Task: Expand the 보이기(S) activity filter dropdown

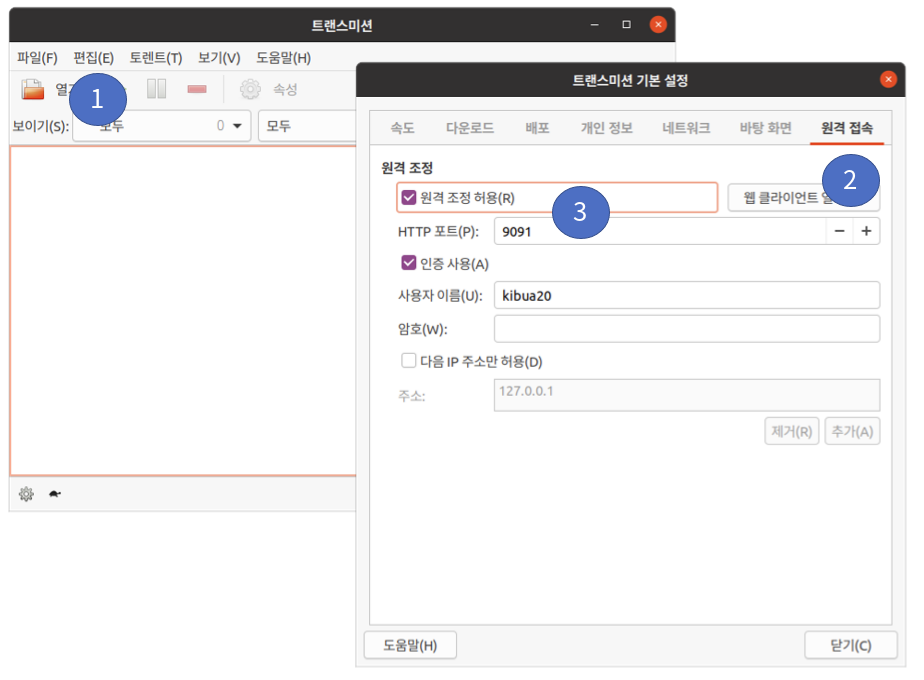Action: point(162,126)
